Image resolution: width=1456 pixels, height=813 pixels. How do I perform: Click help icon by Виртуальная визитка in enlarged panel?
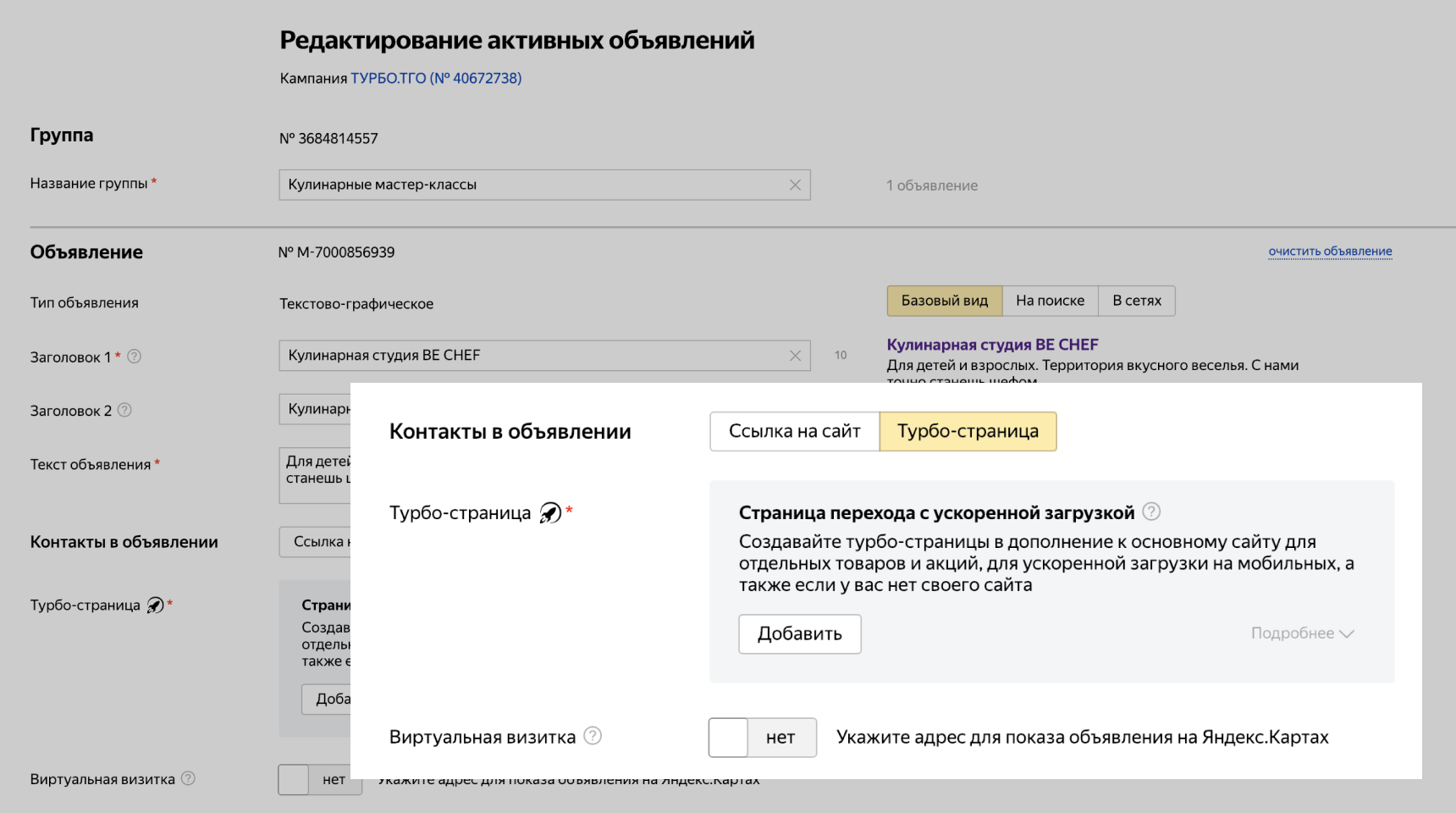[593, 736]
